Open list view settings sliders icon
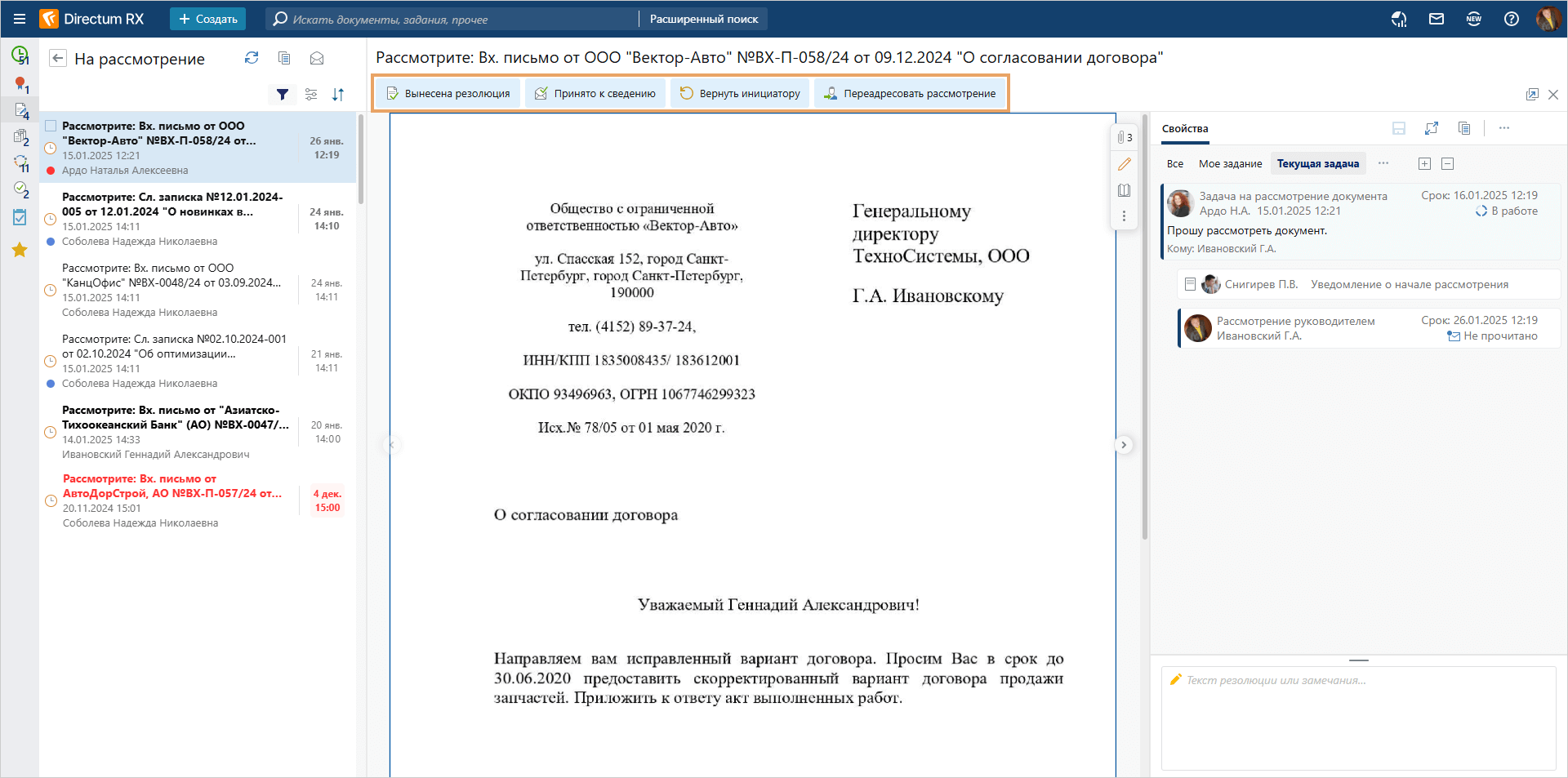1568x778 pixels. (311, 95)
